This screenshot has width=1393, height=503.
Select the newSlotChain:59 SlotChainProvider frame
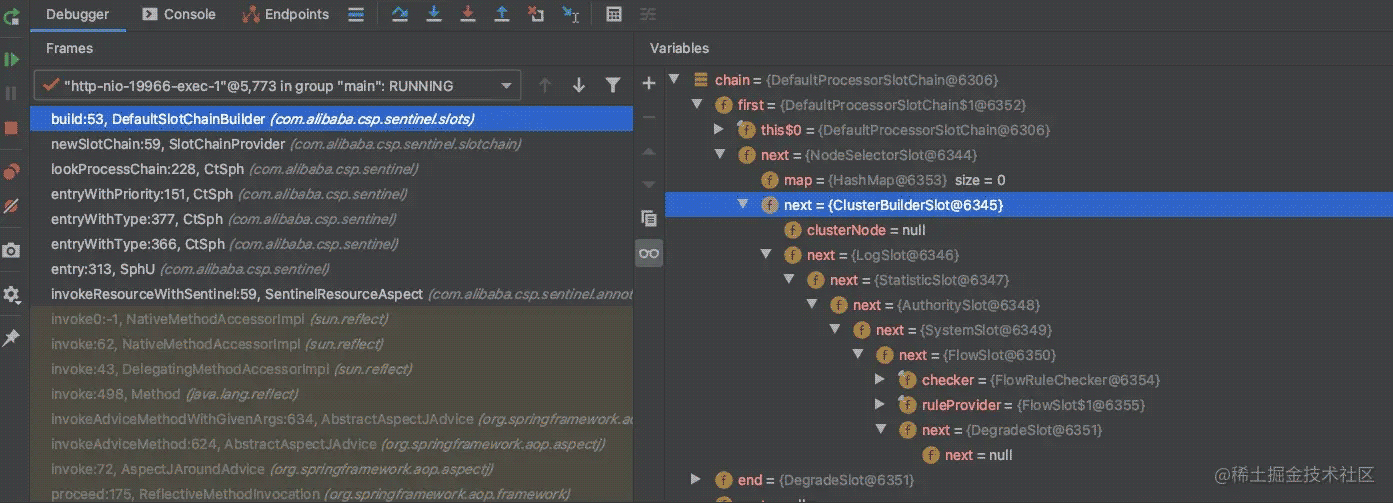coord(285,144)
